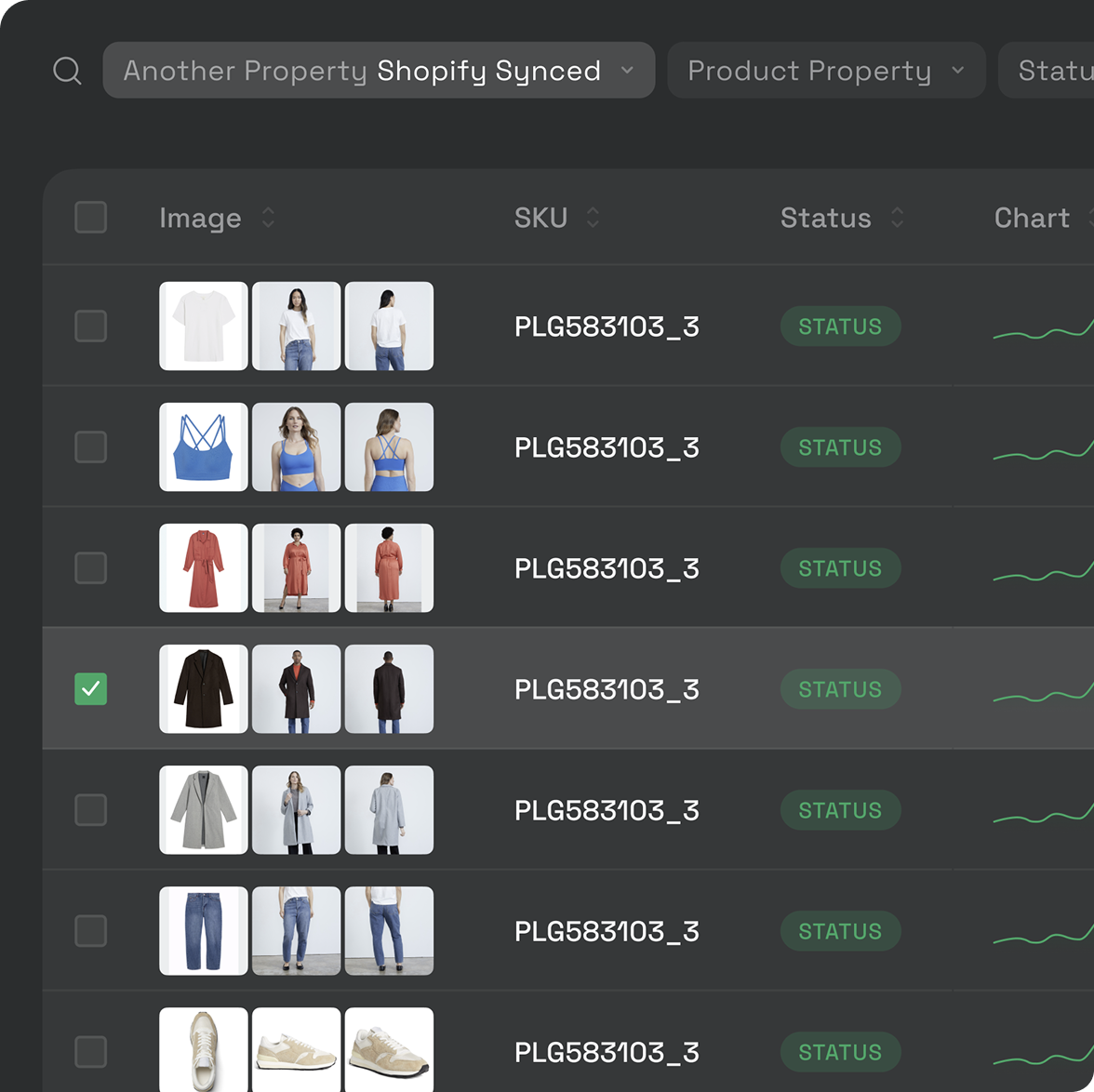Click the STATUS badge in blue jeans row
Viewport: 1094px width, 1092px height.
tap(841, 931)
